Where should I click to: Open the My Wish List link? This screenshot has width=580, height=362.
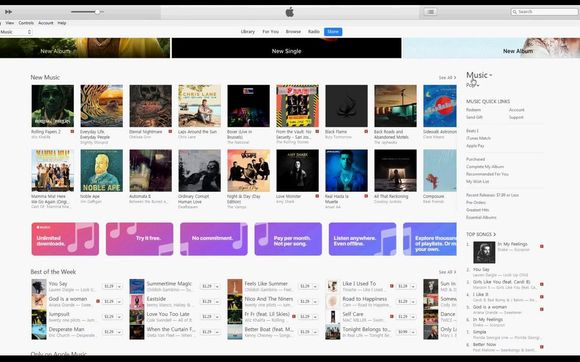click(478, 182)
